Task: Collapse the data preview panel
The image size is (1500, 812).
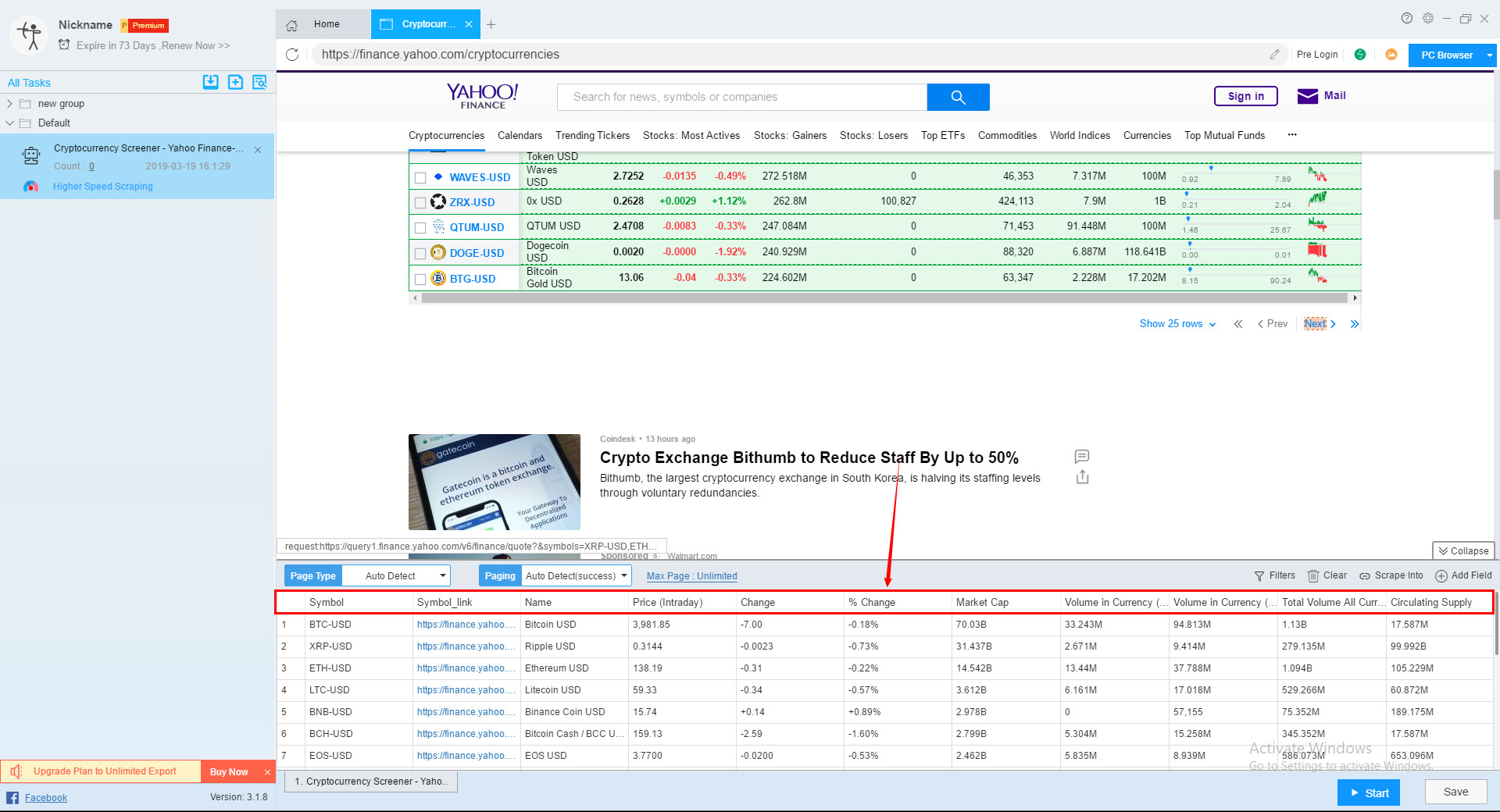Action: (x=1463, y=551)
